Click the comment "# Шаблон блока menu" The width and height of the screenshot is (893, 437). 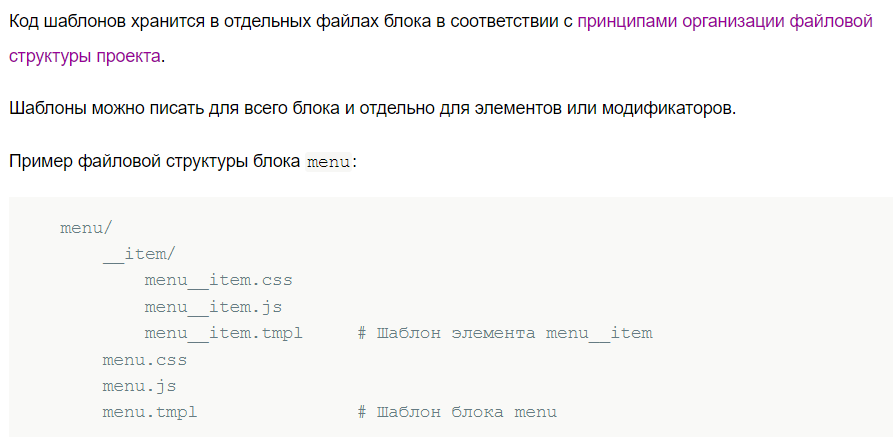457,413
